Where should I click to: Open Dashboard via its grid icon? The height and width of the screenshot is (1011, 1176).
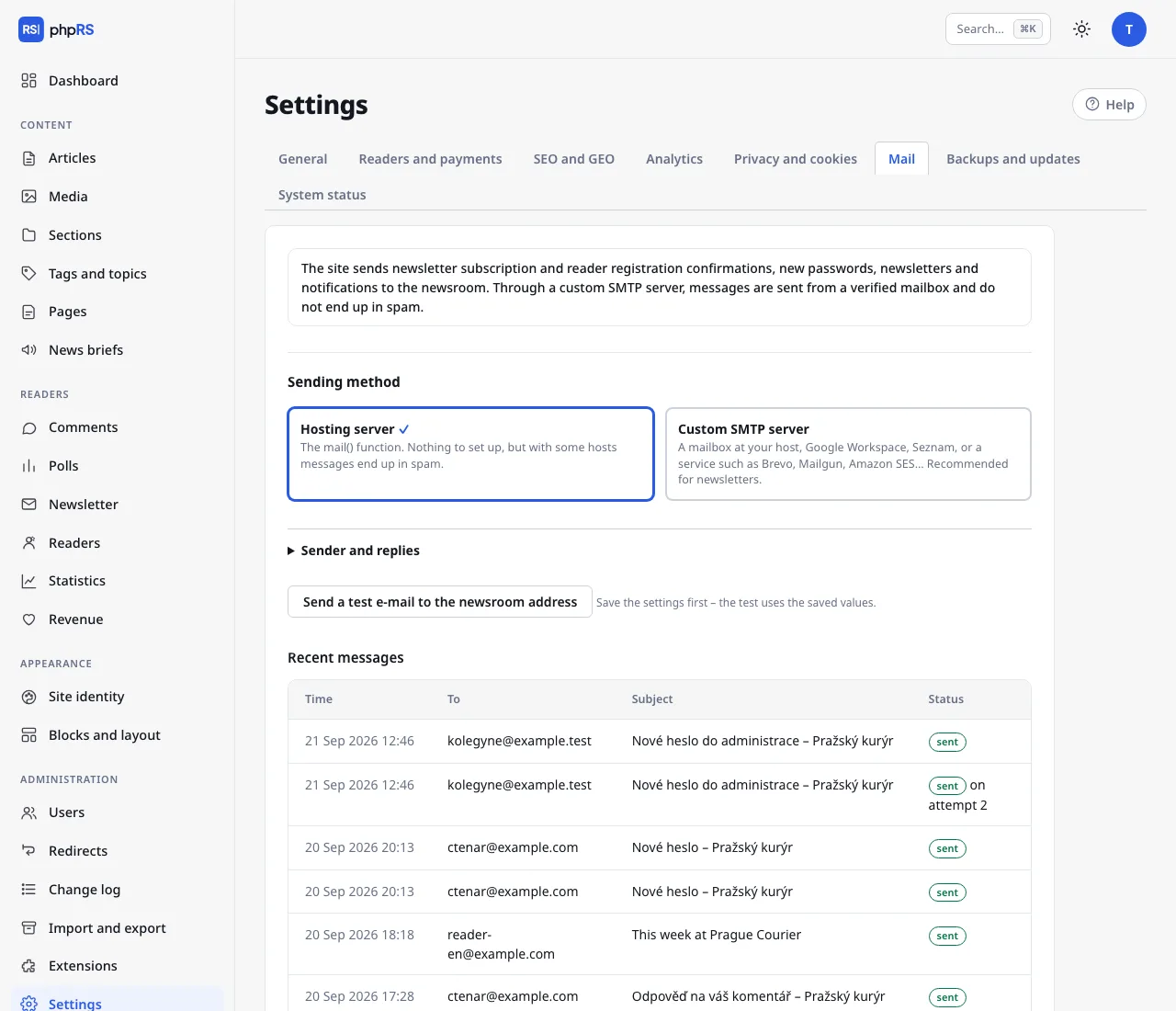point(29,81)
